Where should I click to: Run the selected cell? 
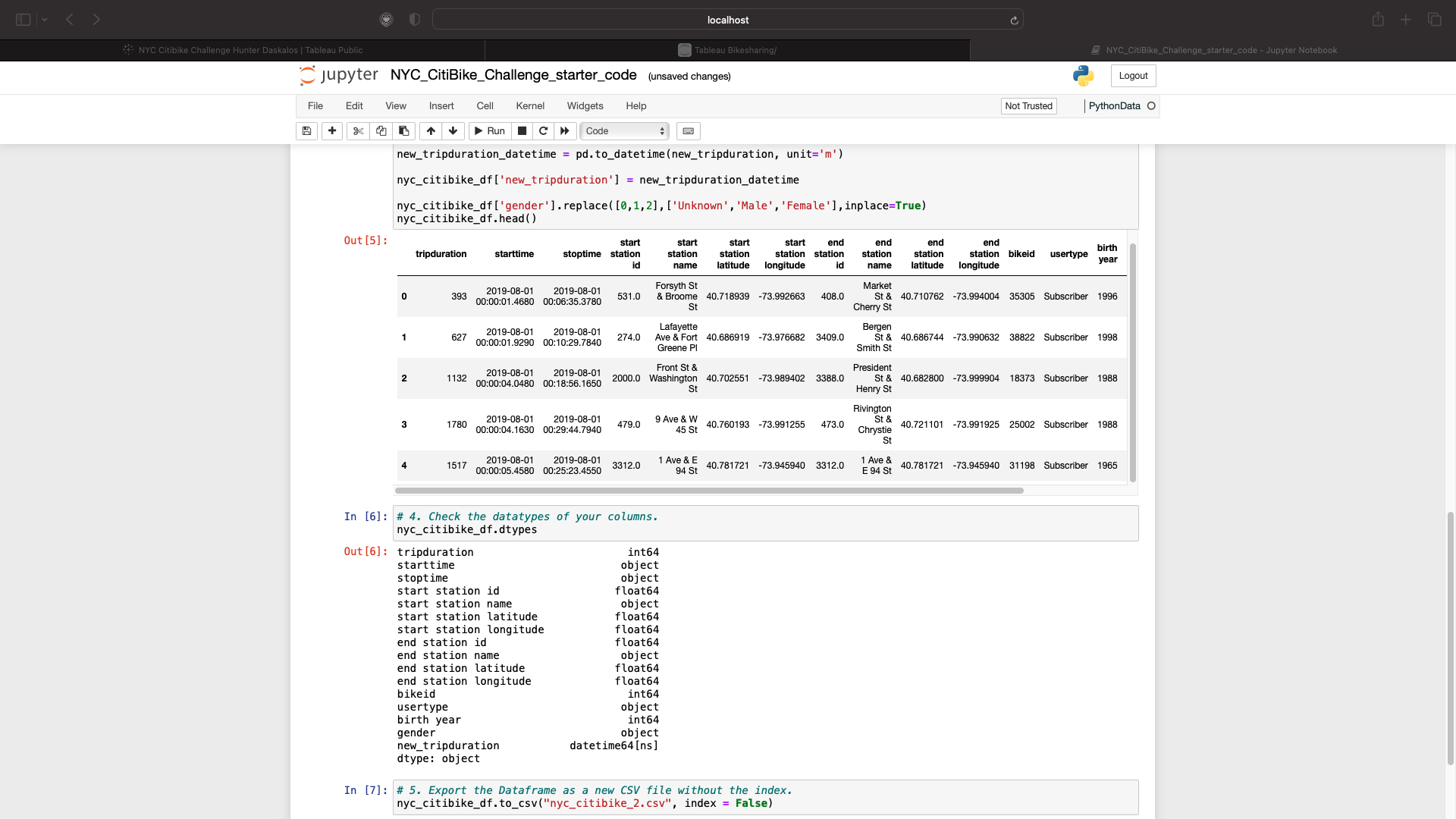pyautogui.click(x=490, y=130)
